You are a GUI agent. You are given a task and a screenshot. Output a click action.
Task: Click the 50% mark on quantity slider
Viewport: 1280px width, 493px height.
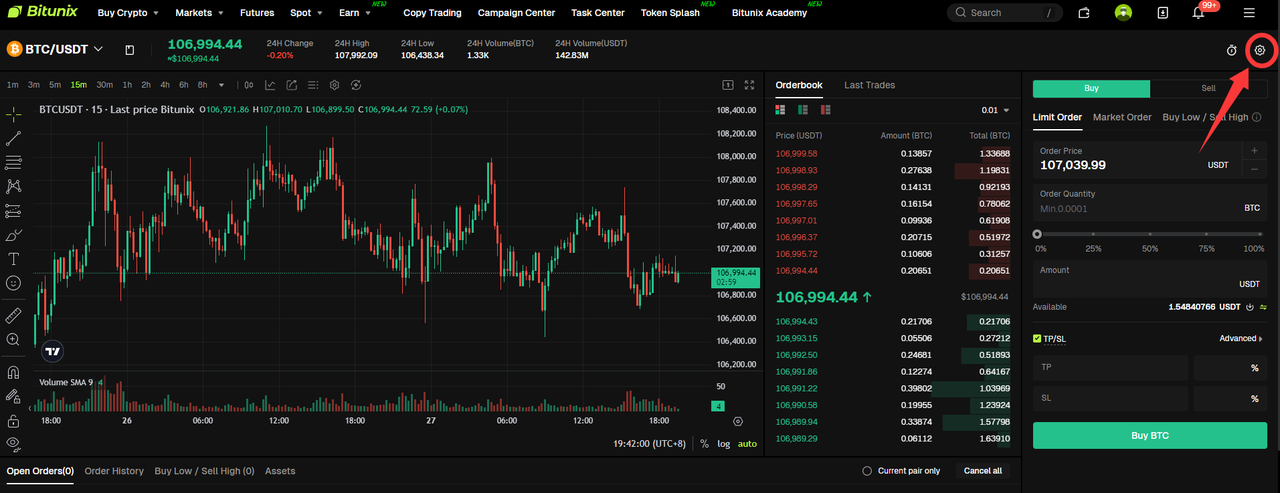(1150, 234)
